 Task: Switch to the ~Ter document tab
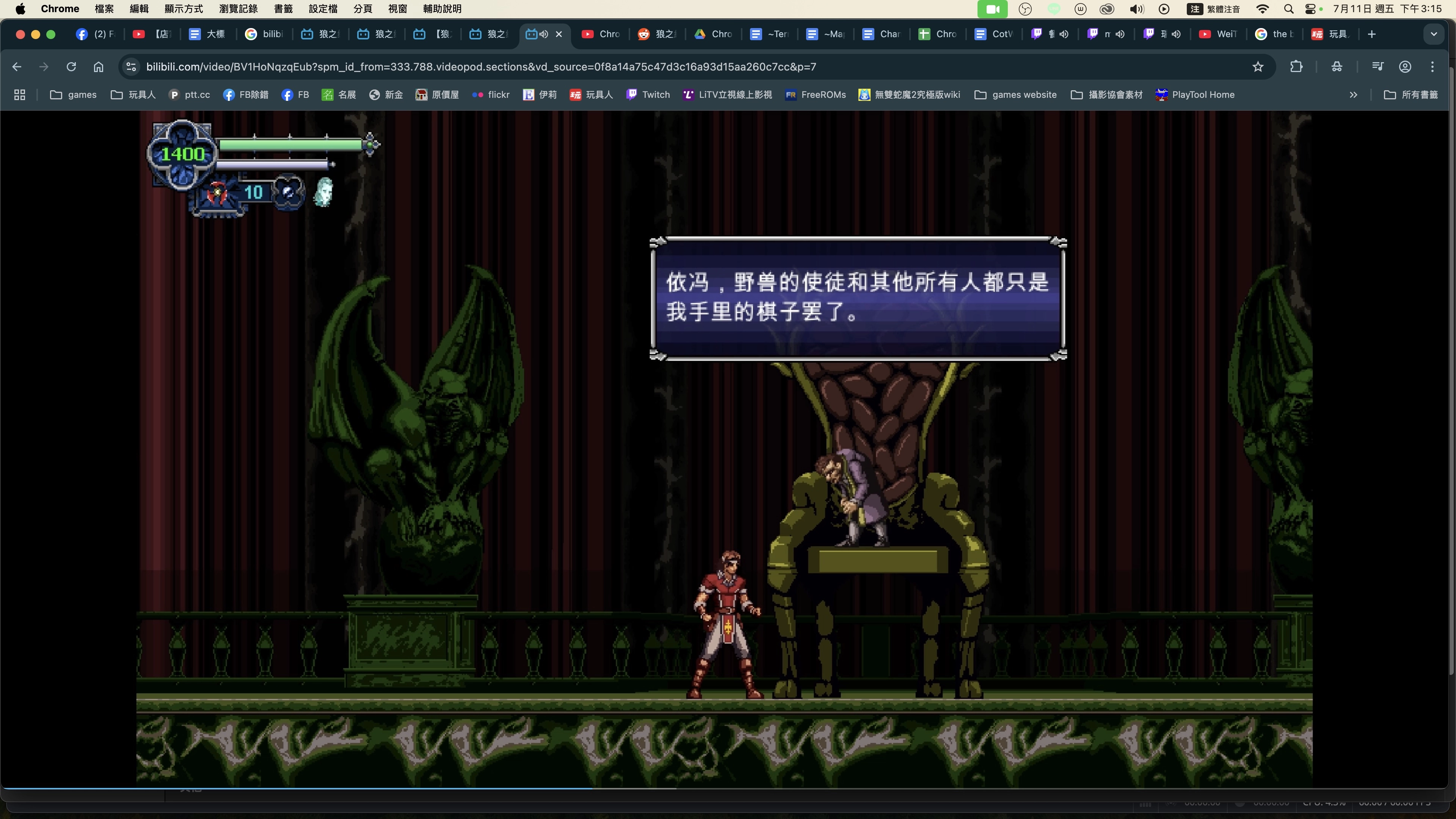pos(769,34)
